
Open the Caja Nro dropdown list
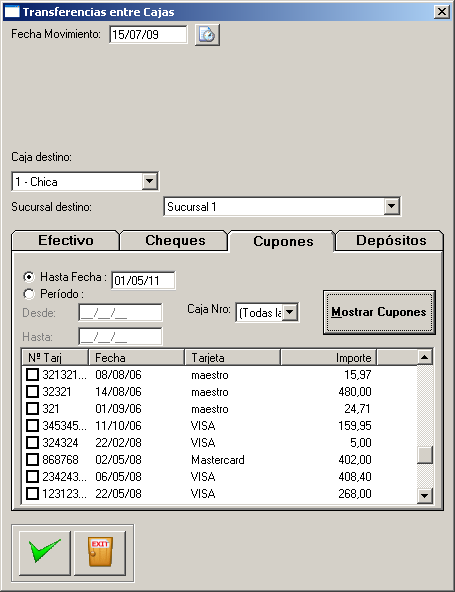point(290,312)
